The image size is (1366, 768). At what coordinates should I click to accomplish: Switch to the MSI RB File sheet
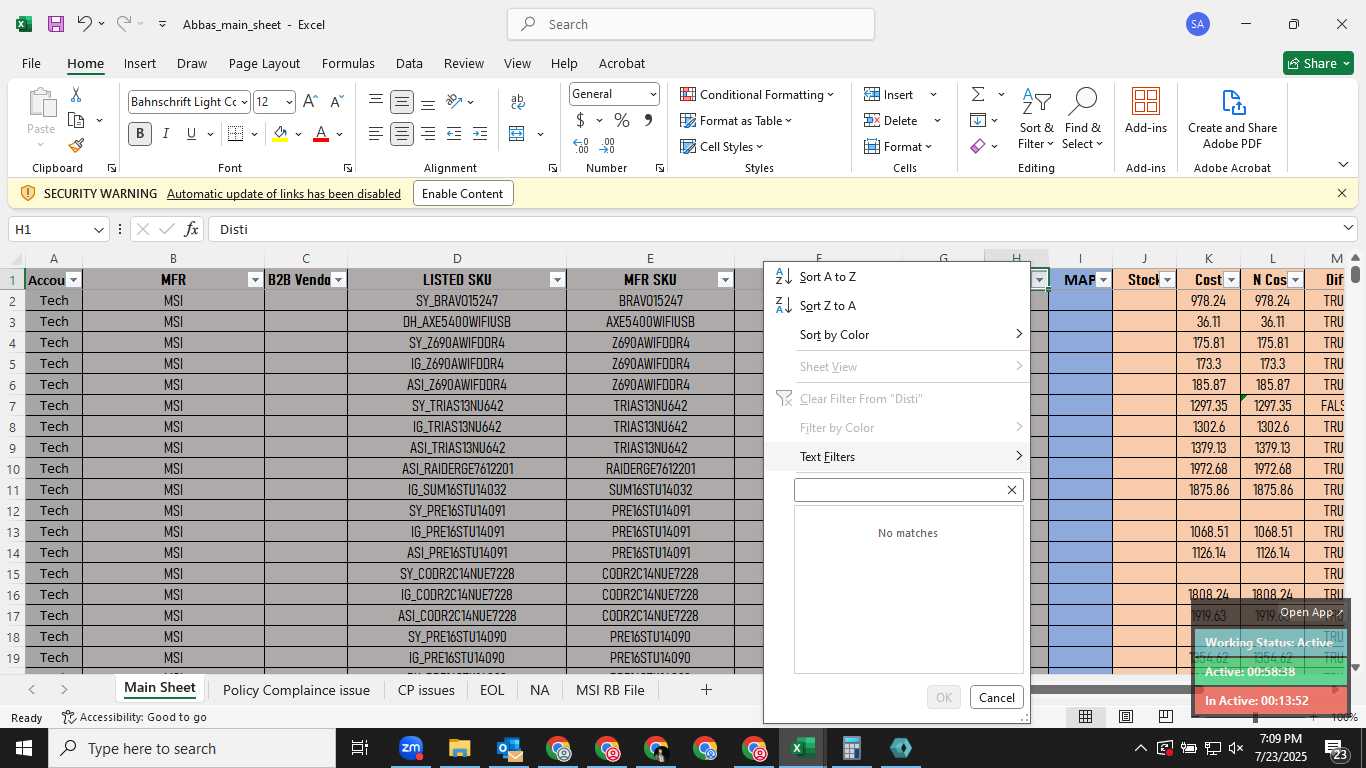[x=610, y=690]
